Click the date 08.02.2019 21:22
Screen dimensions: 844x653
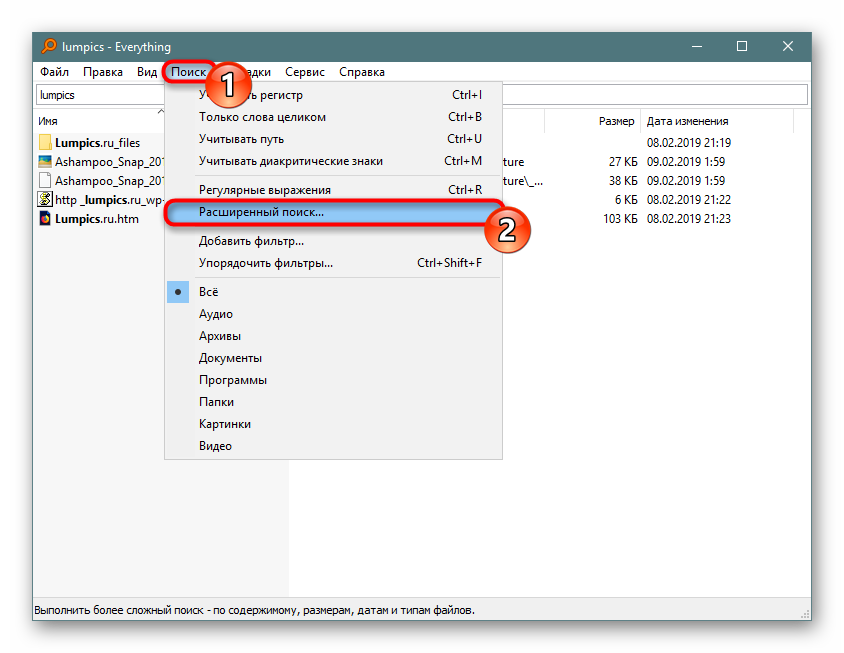[x=689, y=200]
